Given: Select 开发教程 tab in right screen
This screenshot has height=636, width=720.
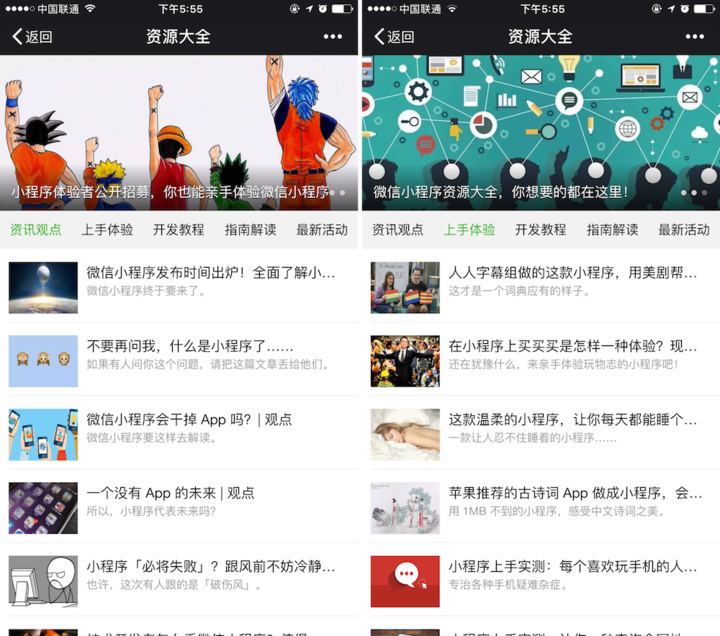Looking at the screenshot, I should coord(540,230).
